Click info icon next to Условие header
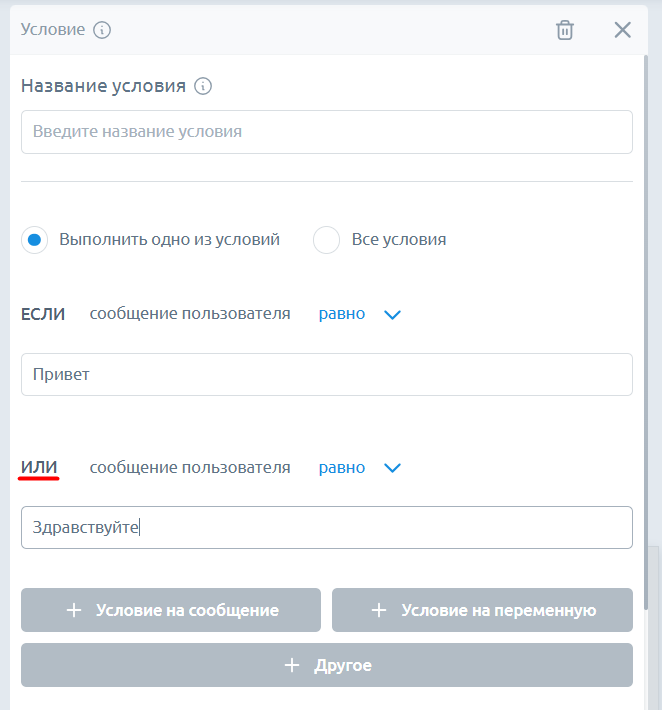 click(x=102, y=30)
